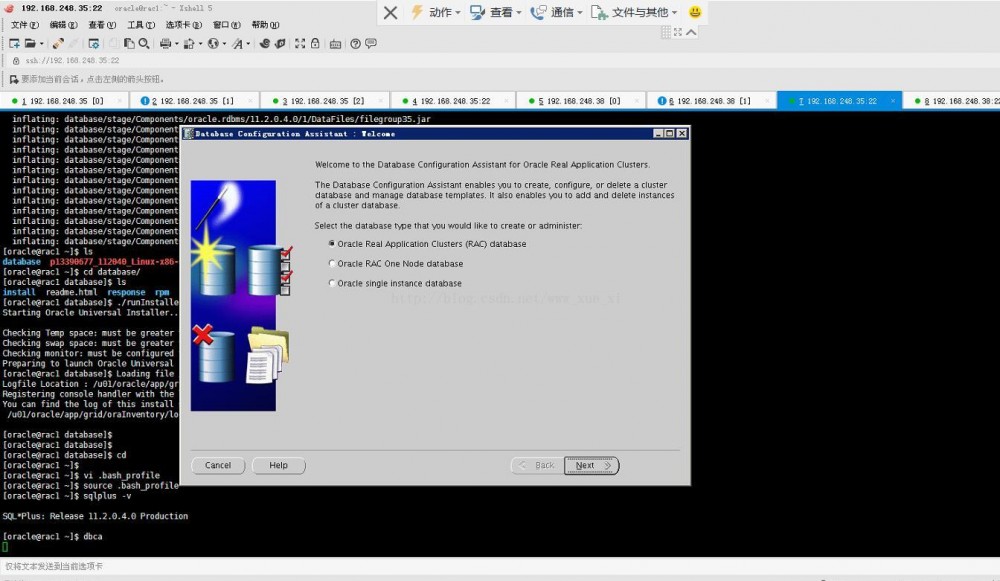The width and height of the screenshot is (1000, 581).
Task: Select the Print icon in the Xshell toolbar
Action: [x=166, y=44]
